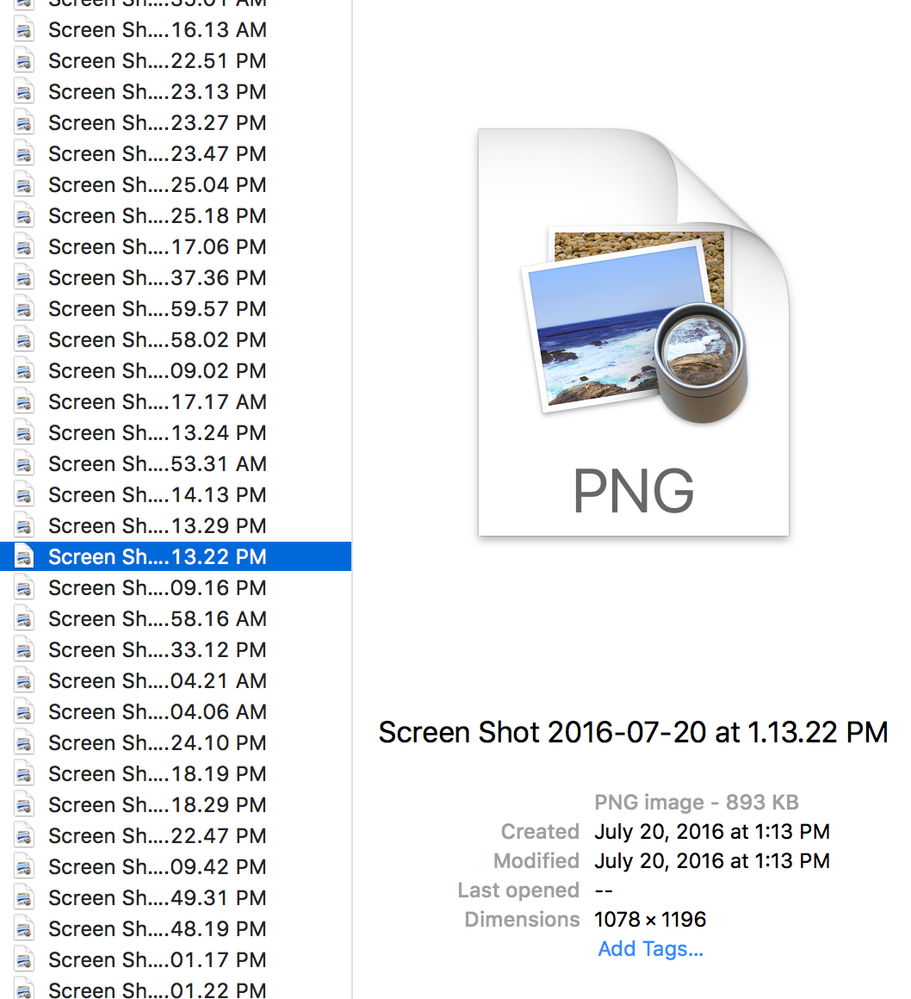Image resolution: width=911 pixels, height=999 pixels.
Task: Click the PNG file icon beside 16.13 AM screenshot
Action: coord(22,30)
